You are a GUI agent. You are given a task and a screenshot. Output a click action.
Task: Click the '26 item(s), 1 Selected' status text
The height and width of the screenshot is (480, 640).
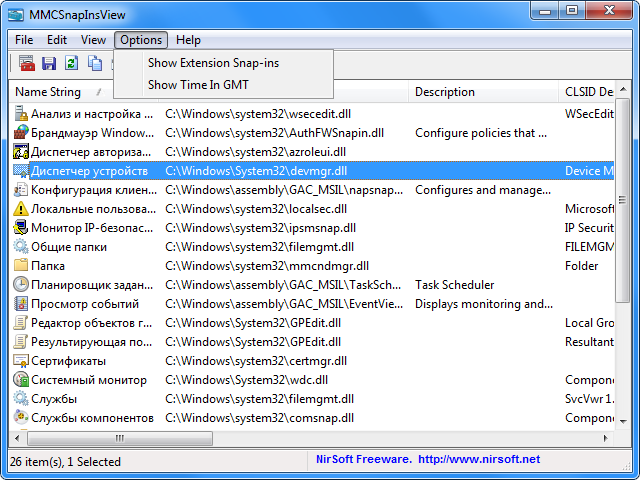(65, 462)
